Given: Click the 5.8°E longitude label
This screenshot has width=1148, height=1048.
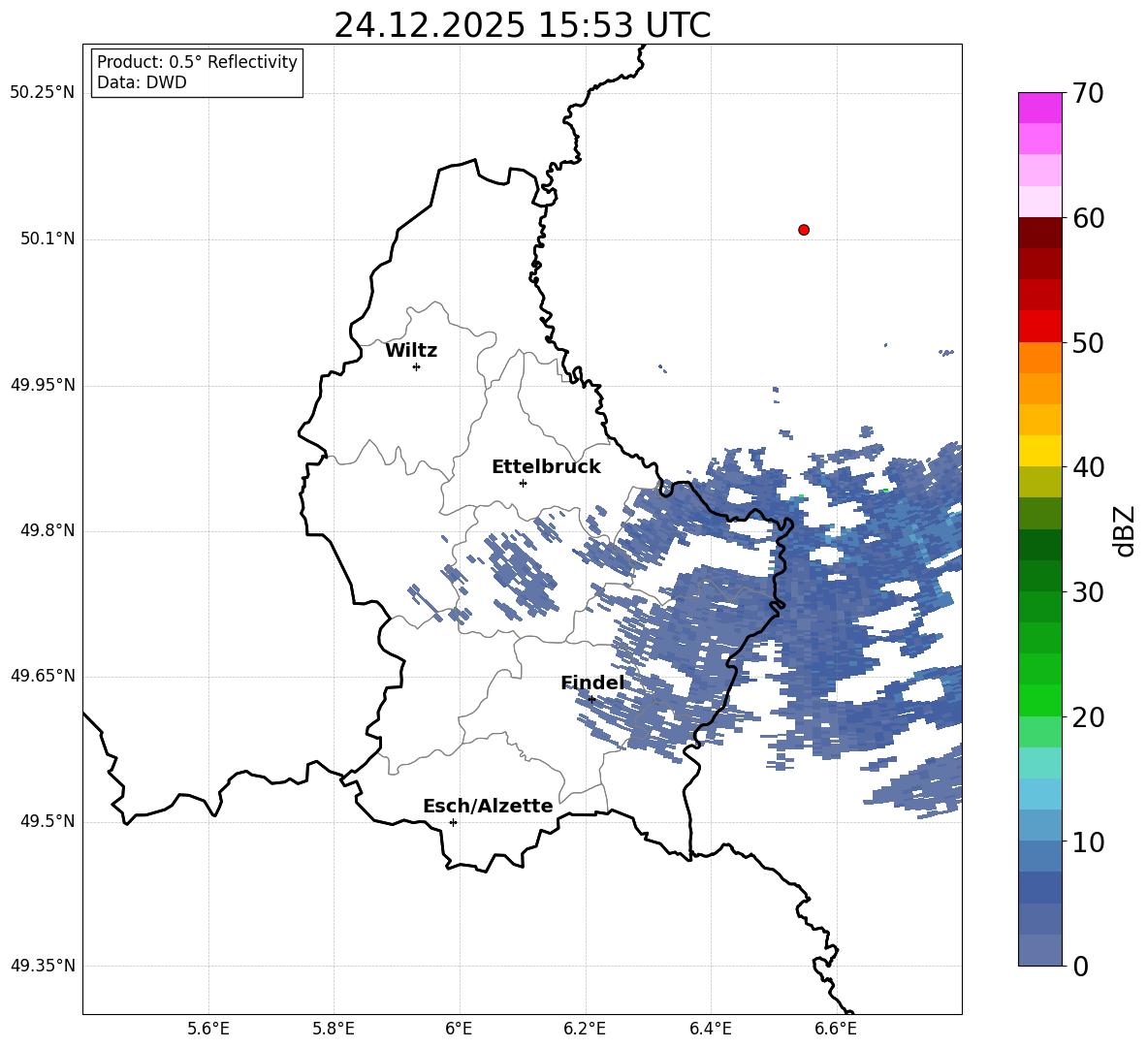Looking at the screenshot, I should tap(334, 1029).
